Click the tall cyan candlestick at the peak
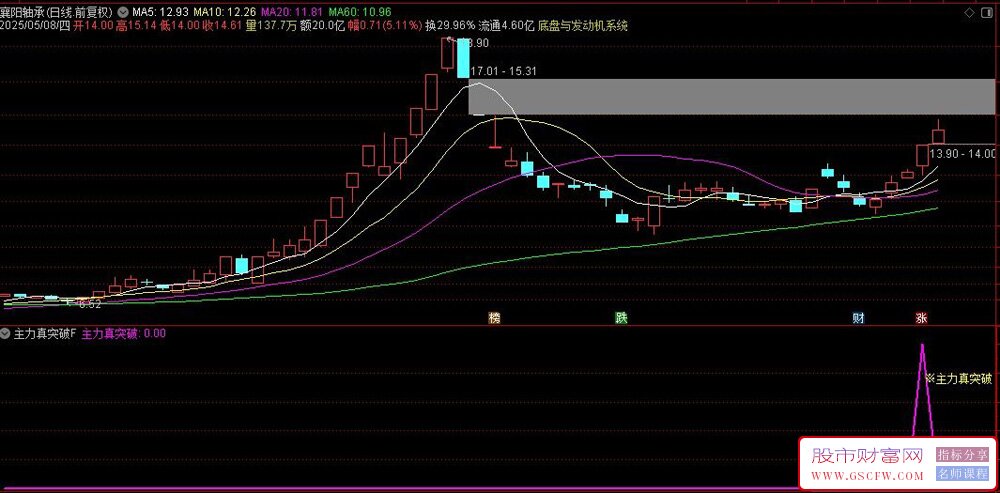The image size is (1000, 493). pyautogui.click(x=463, y=58)
